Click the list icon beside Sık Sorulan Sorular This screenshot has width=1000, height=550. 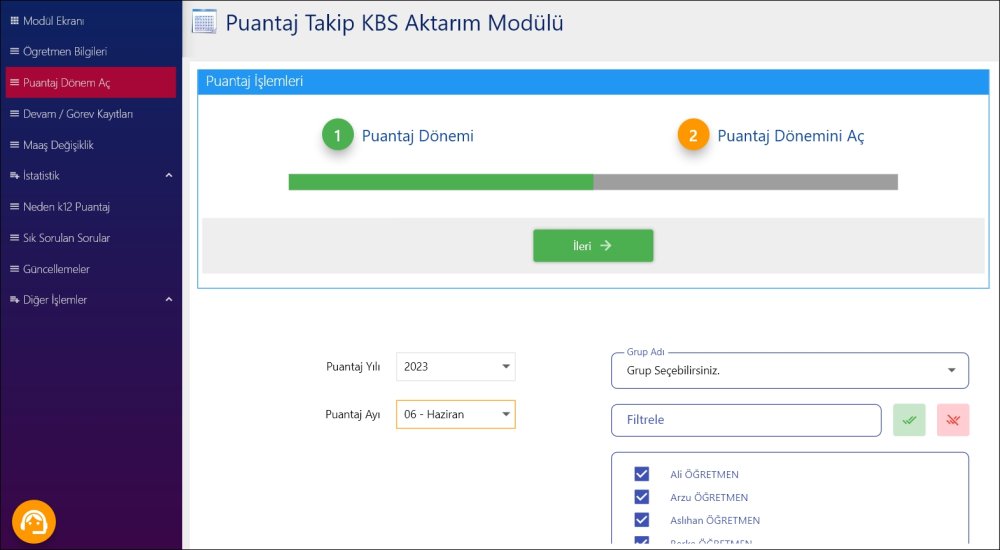(14, 237)
